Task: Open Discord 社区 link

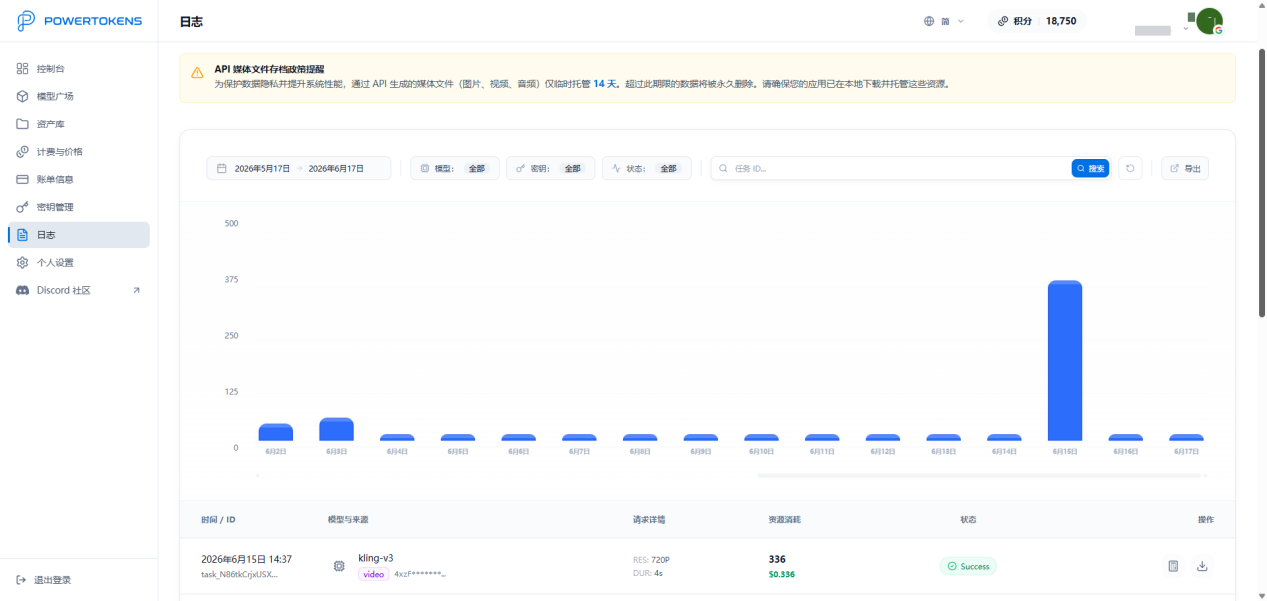Action: click(x=79, y=290)
